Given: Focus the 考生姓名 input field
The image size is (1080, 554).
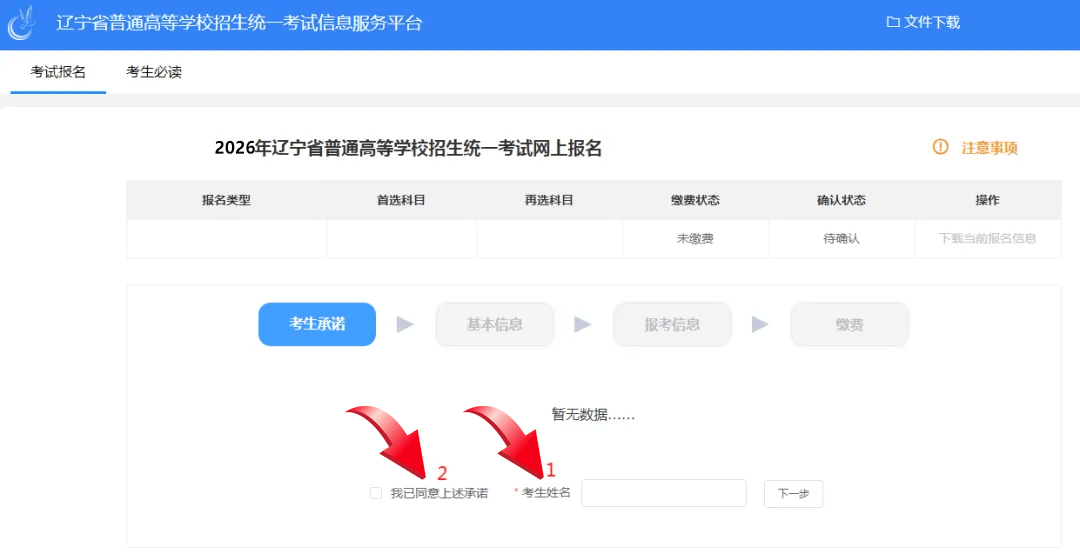Looking at the screenshot, I should (664, 493).
